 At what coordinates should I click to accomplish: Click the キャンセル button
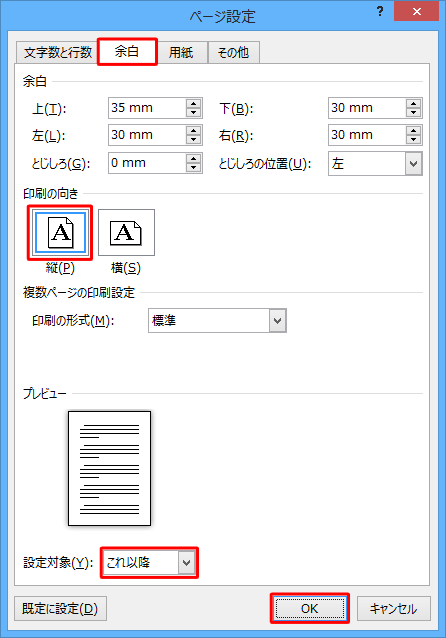coord(394,609)
